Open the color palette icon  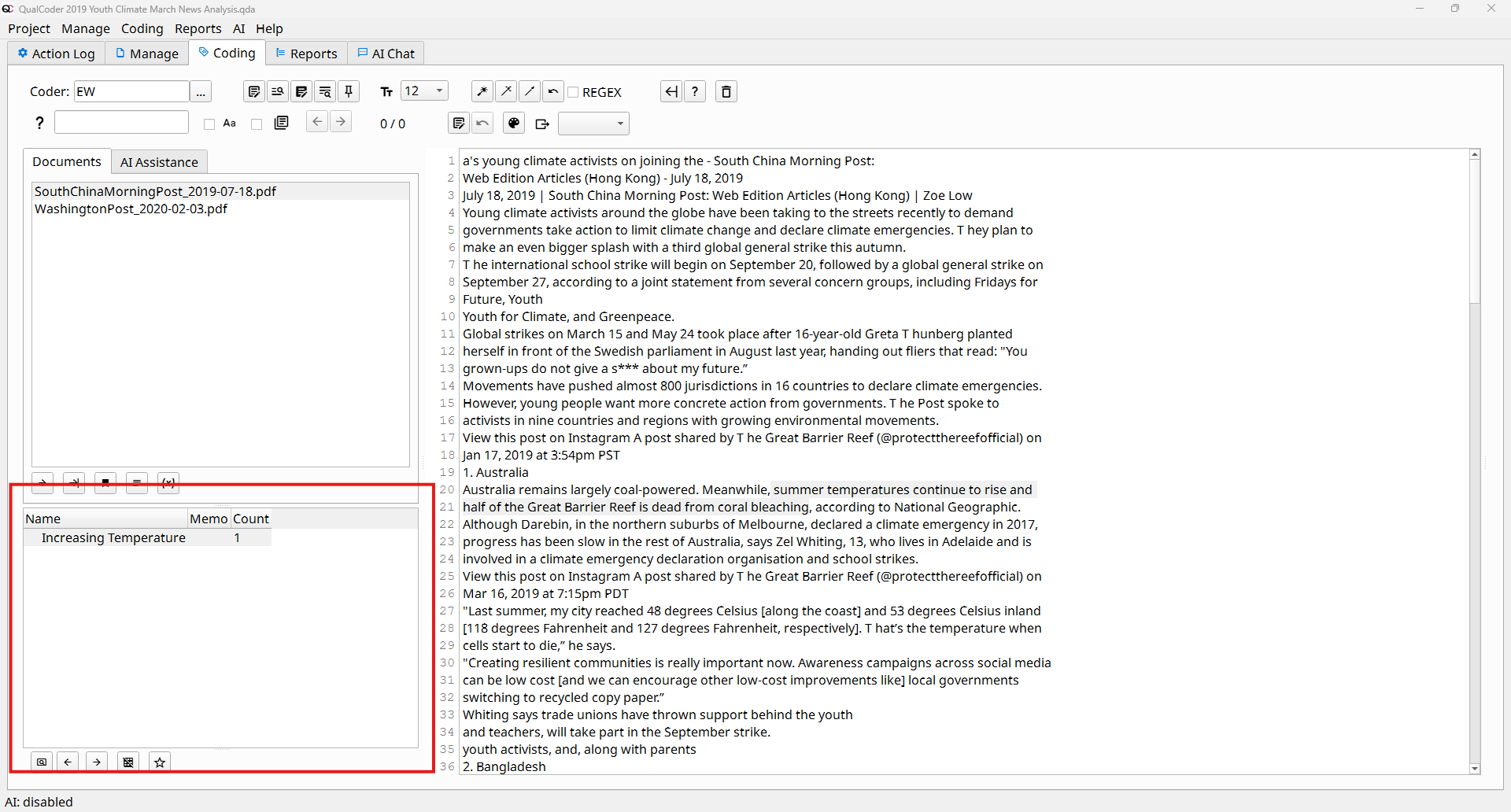(514, 124)
